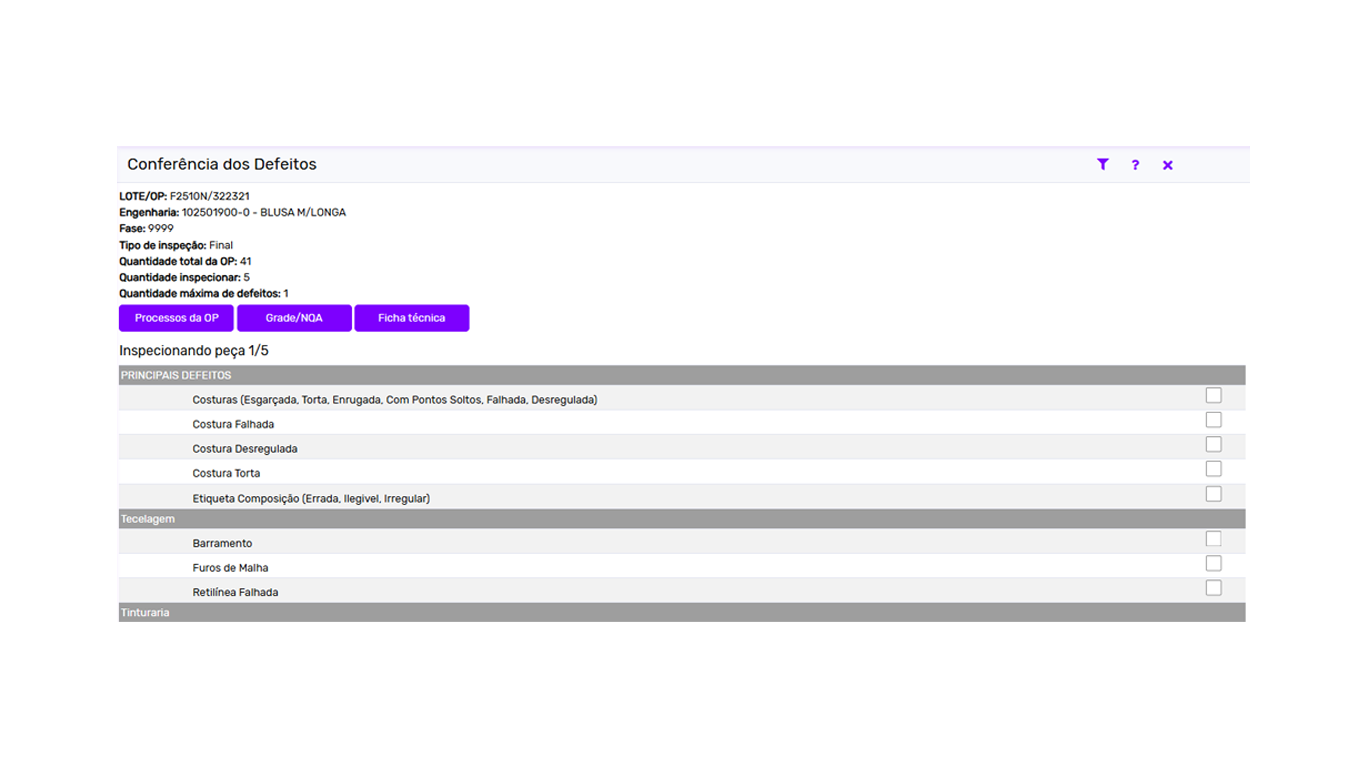
Task: Collapse the PRINCIPAIS DEFEITOS section header
Action: click(x=682, y=375)
